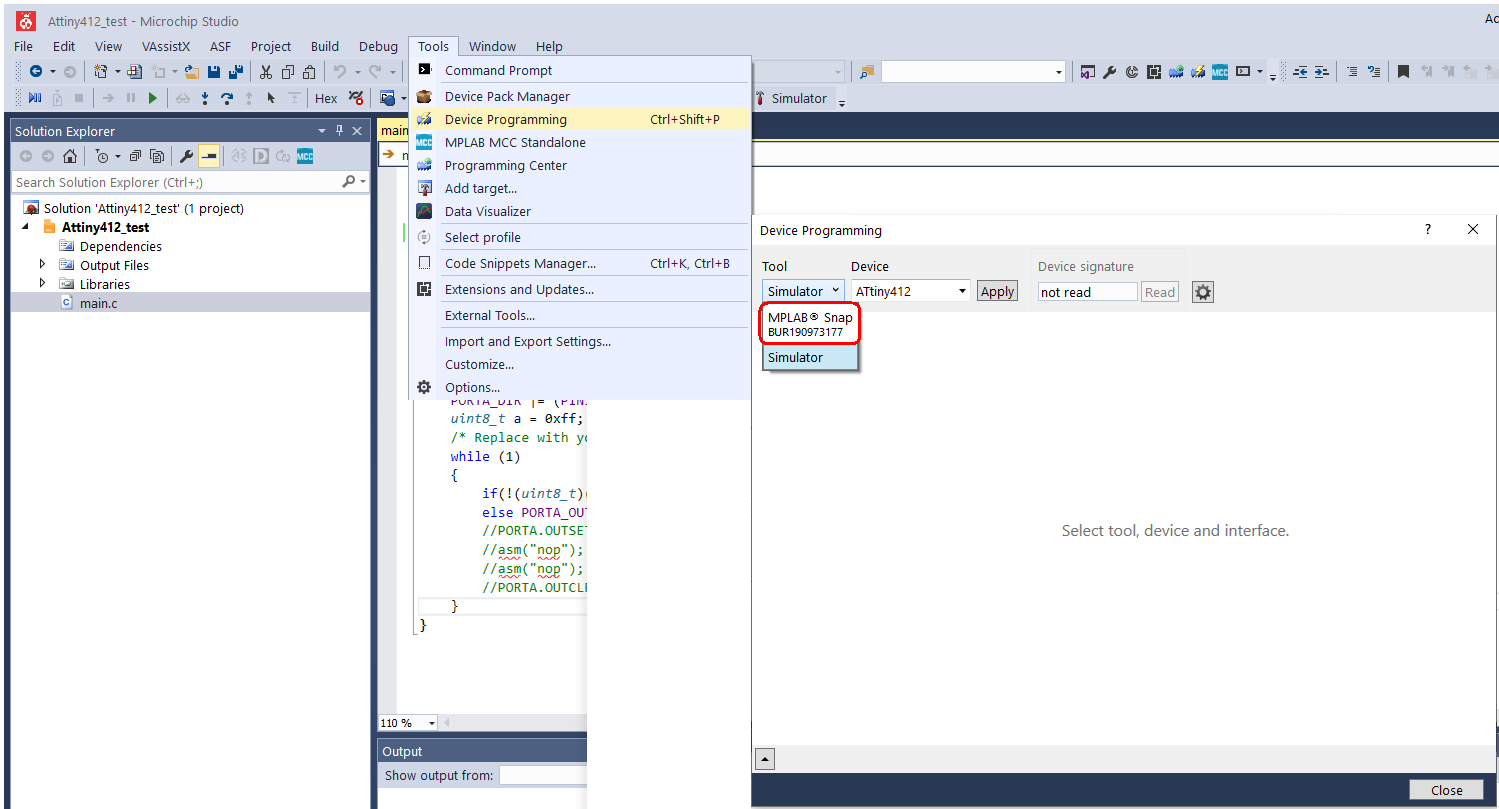Toggle Hex display mode
The width and height of the screenshot is (1499, 809).
coord(326,98)
